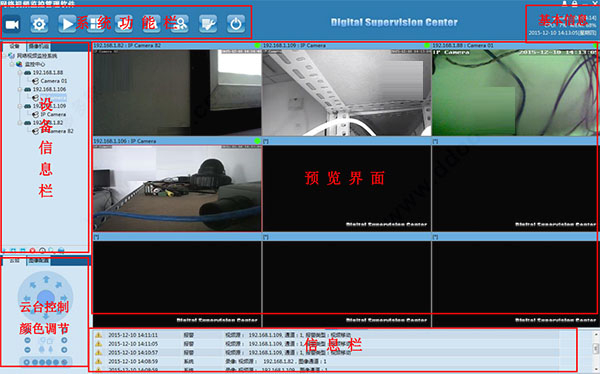Viewport: 600px width, 374px height.
Task: Open the checklist-with-wrench toolbar icon
Action: (208, 24)
